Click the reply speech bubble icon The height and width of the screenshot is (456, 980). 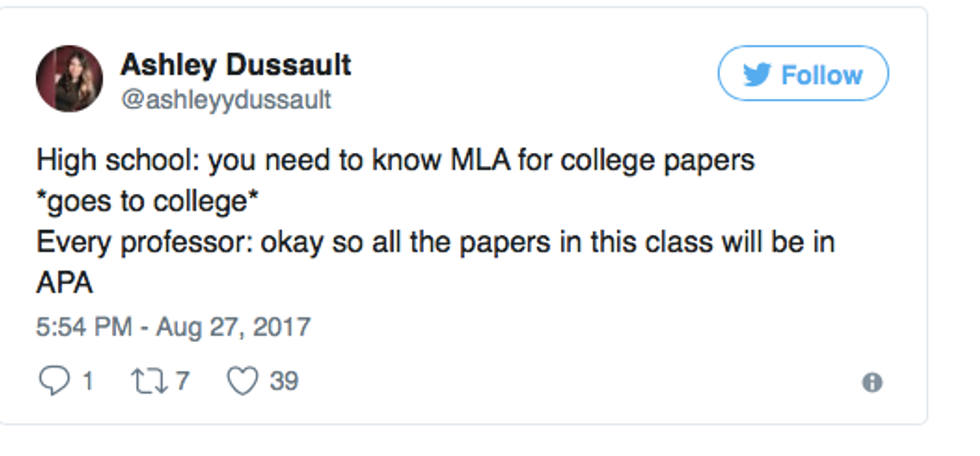[x=52, y=381]
